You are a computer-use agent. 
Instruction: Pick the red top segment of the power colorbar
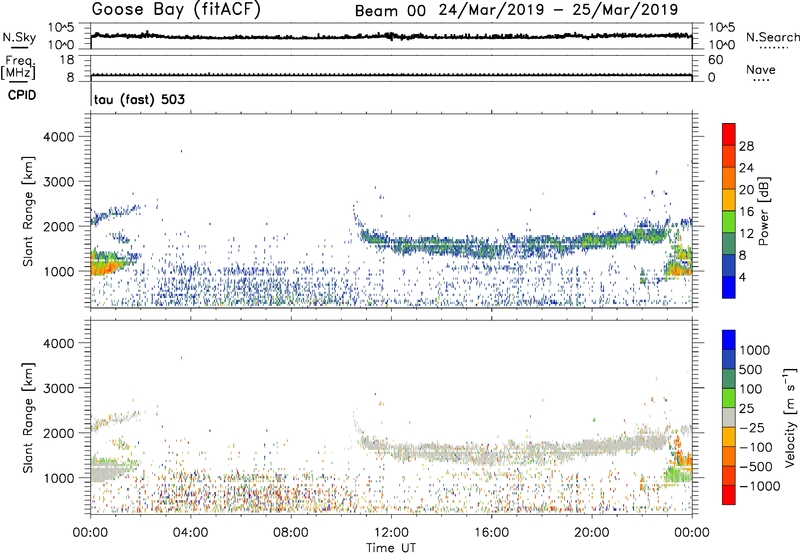point(729,134)
